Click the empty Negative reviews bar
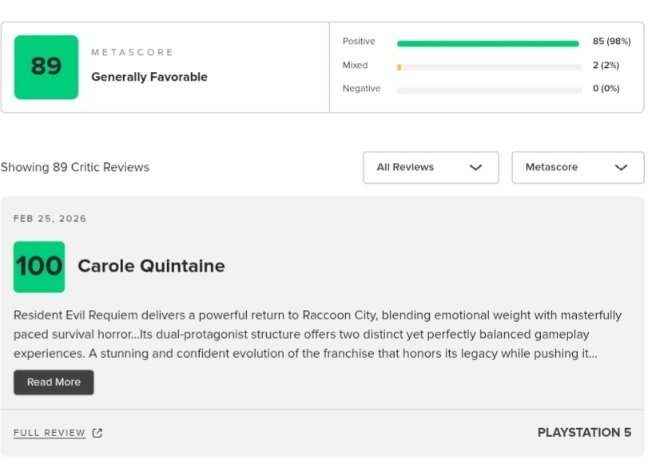This screenshot has width=648, height=464. 489,90
